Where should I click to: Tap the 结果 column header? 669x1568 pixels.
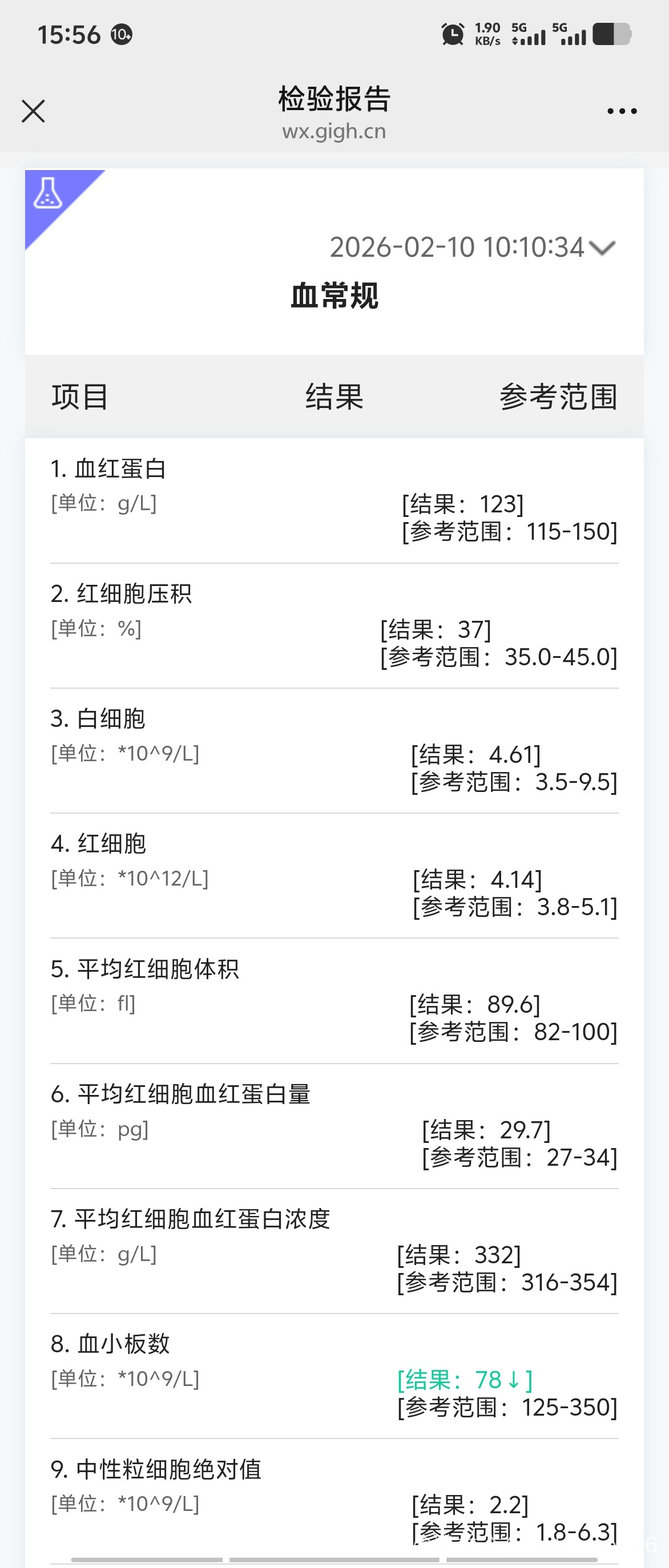[x=334, y=397]
